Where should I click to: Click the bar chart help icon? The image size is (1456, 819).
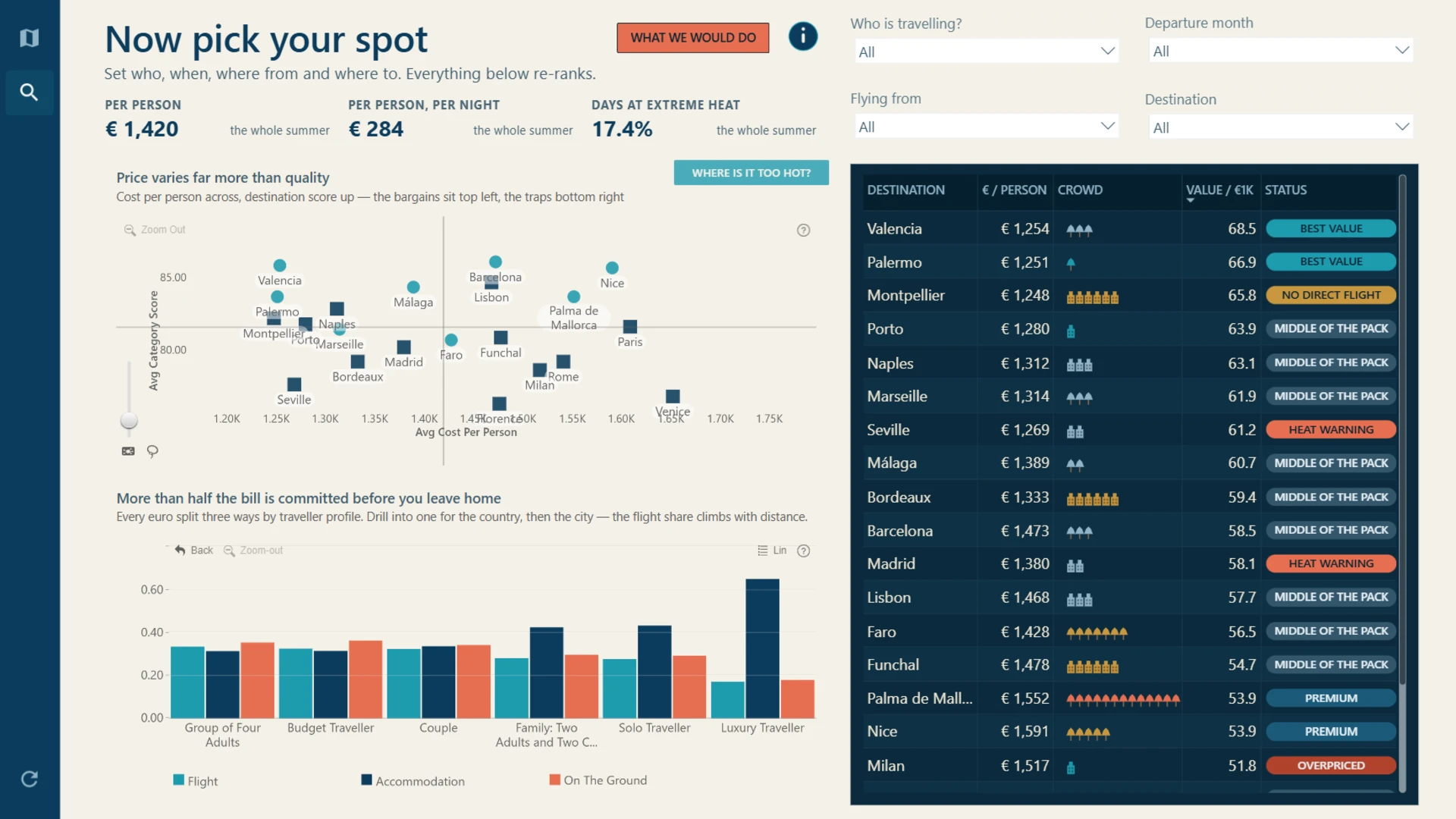(803, 551)
